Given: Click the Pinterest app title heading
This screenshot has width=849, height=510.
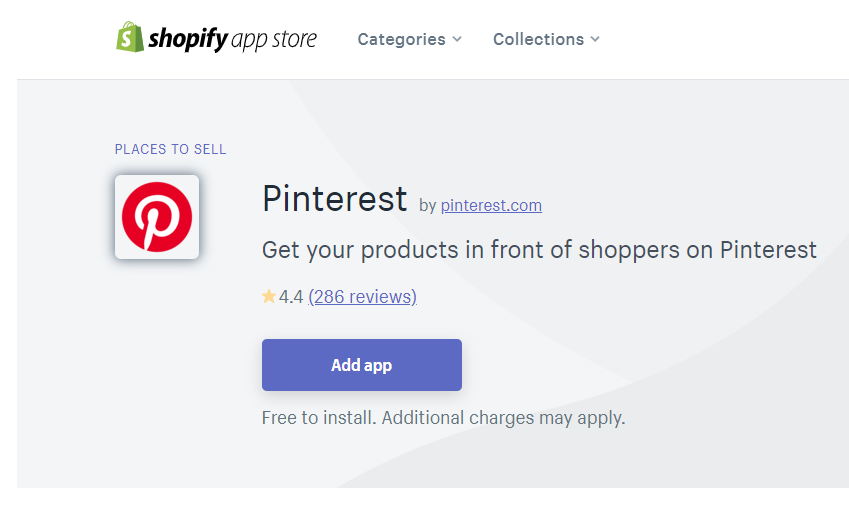Looking at the screenshot, I should click(335, 199).
